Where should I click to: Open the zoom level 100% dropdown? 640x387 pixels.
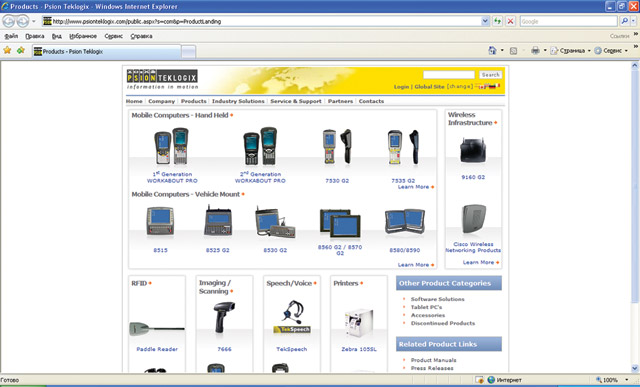(611, 380)
